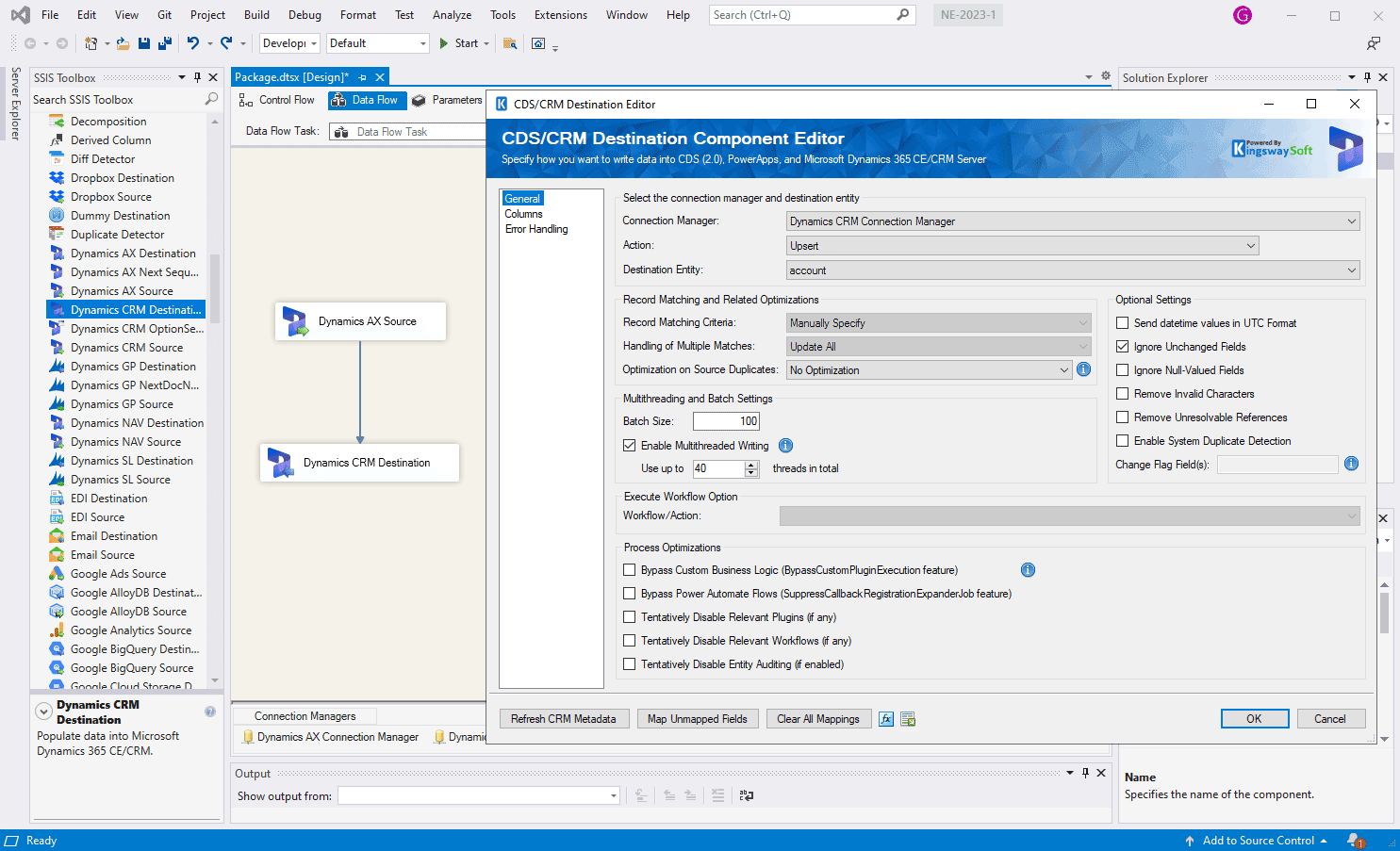Click the notifications bell in status bar
Screen dimensions: 1400x851
(x=1354, y=840)
